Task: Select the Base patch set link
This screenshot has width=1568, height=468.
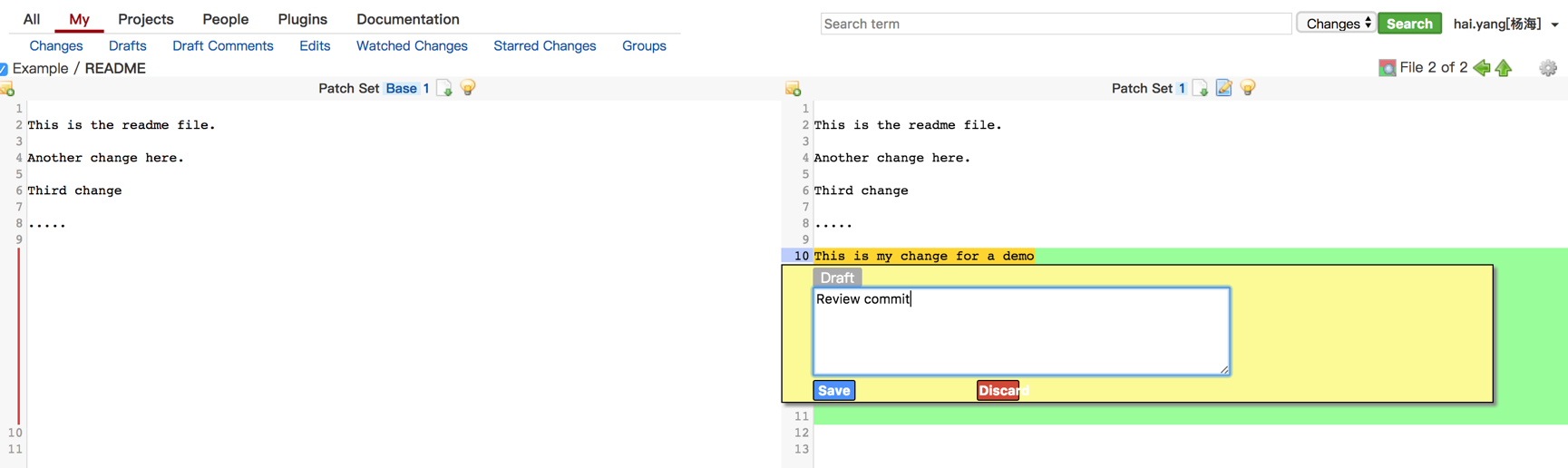Action: [401, 88]
